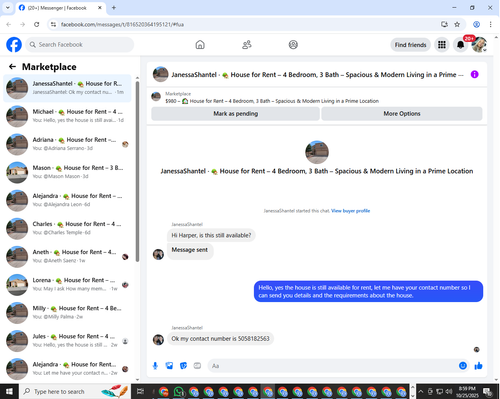Focus the Search Facebook field
The width and height of the screenshot is (500, 399).
coord(80,45)
